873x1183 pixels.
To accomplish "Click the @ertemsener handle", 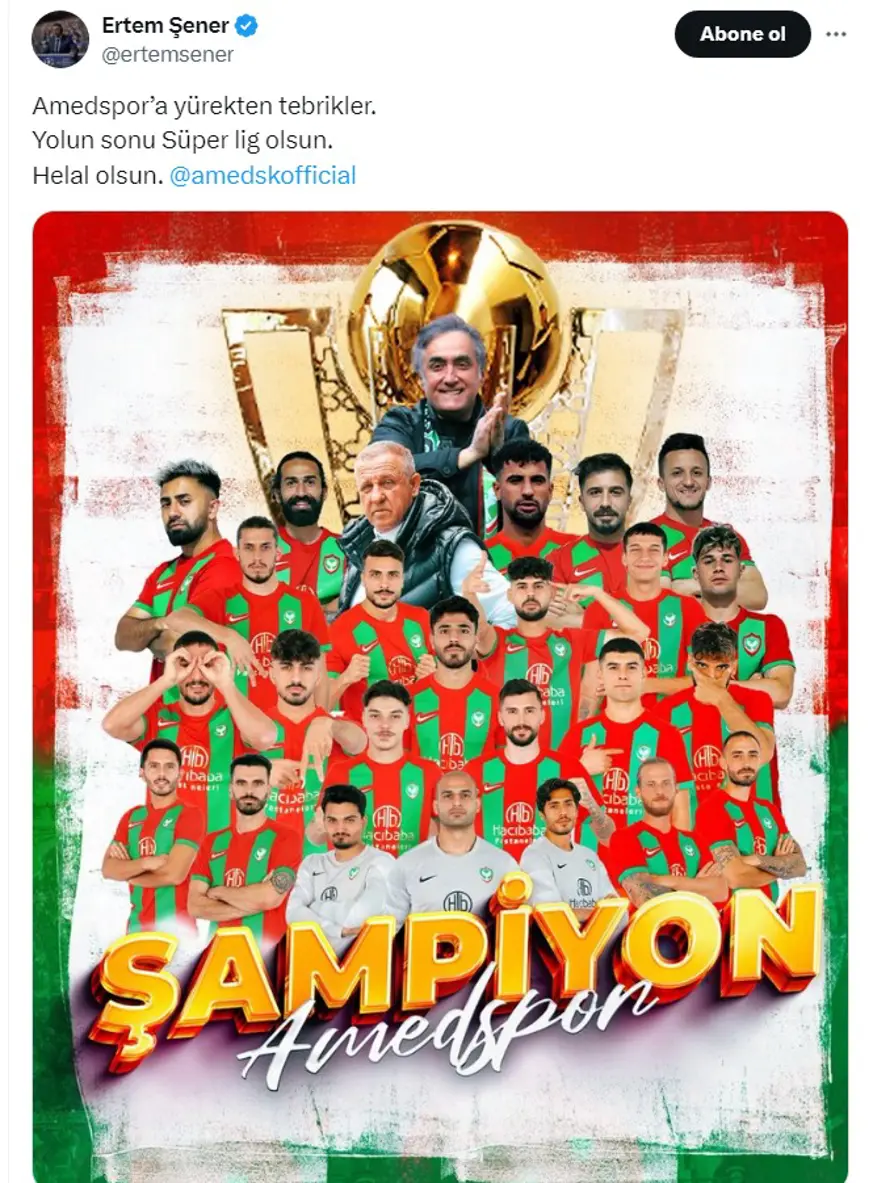I will (x=168, y=55).
